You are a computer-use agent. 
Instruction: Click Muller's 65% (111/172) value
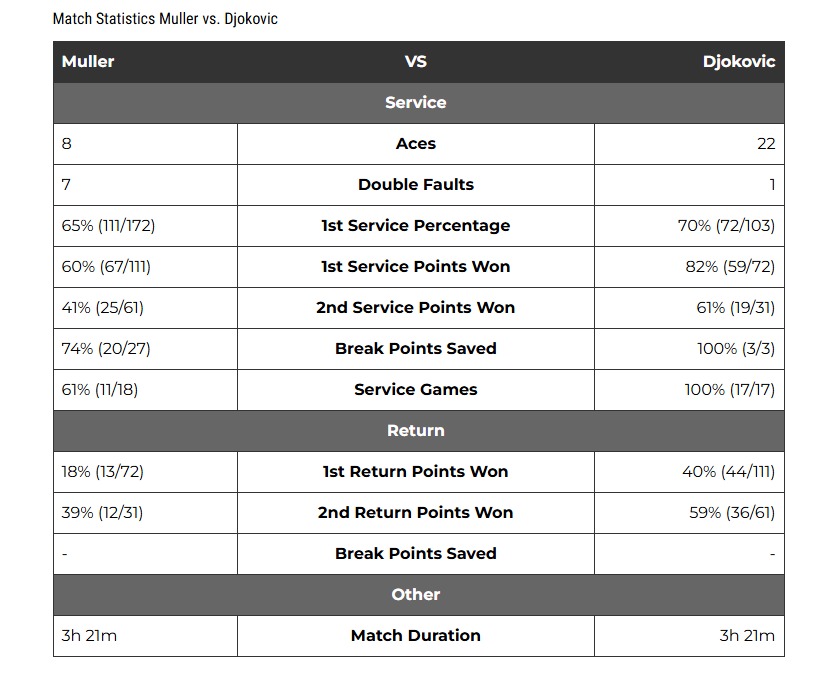109,225
